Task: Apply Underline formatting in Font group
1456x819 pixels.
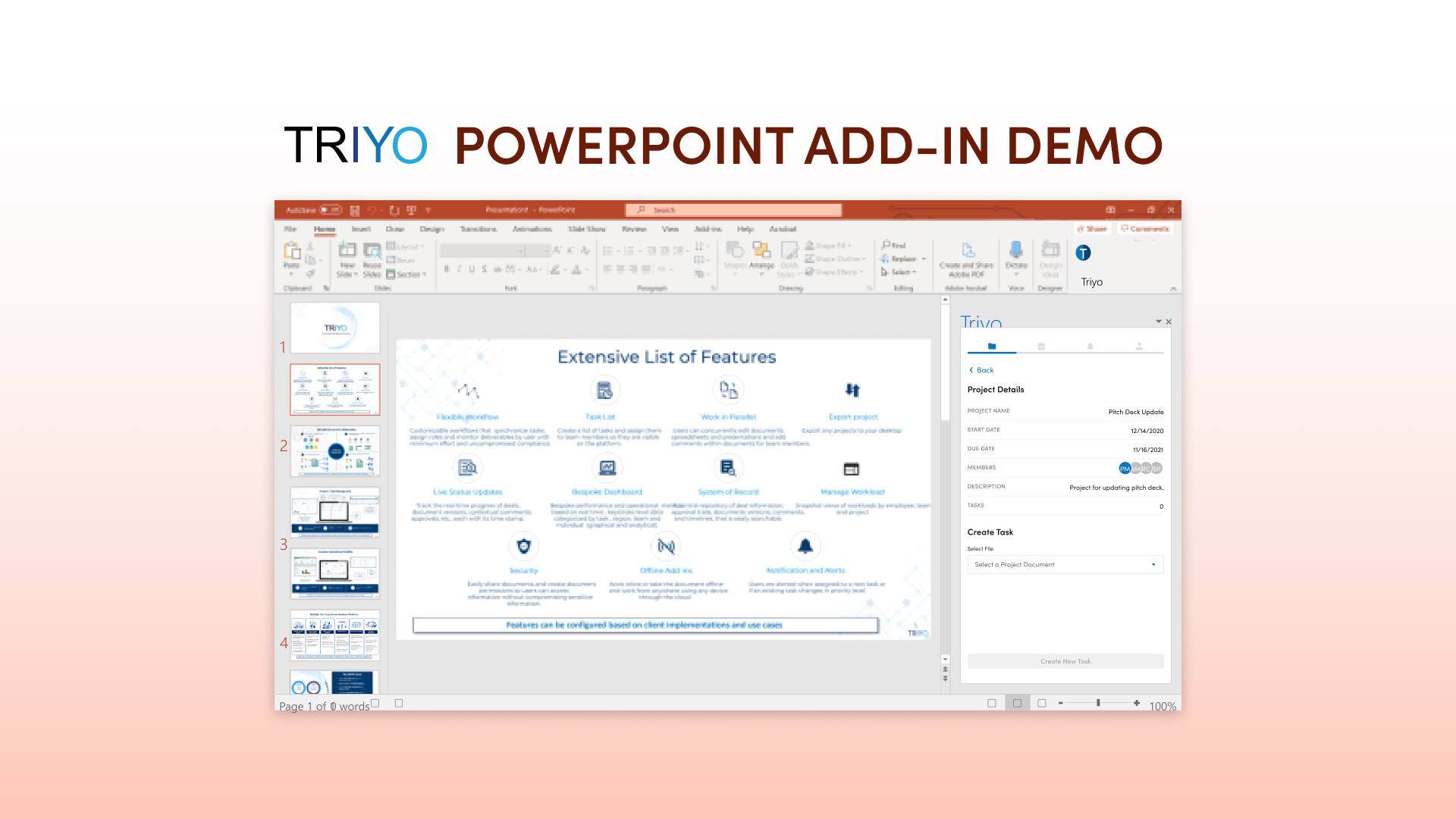Action: coord(472,269)
